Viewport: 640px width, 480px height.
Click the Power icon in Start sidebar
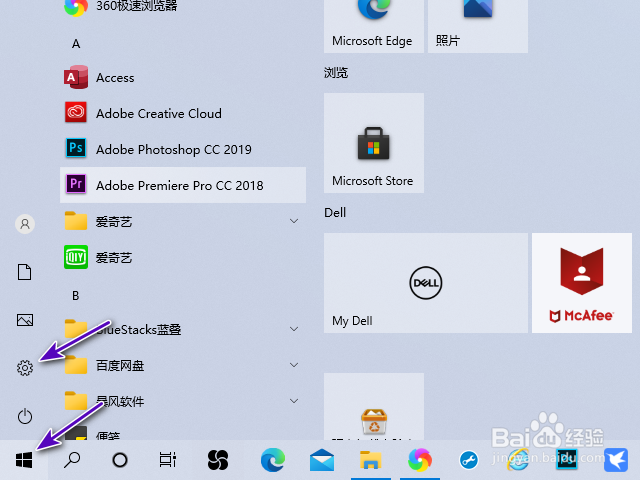[25, 416]
